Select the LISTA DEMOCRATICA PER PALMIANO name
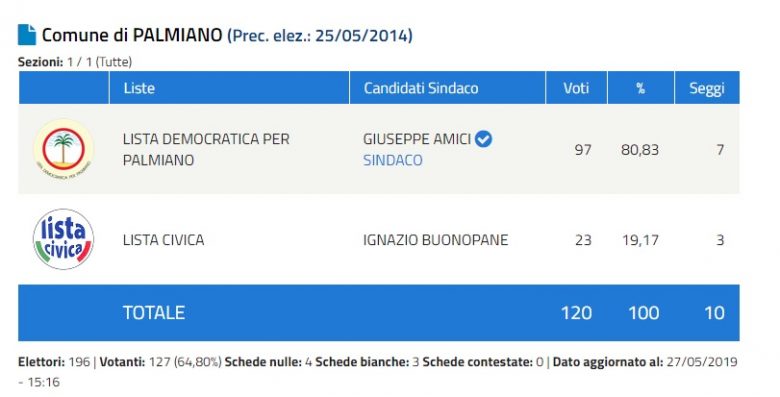 (206, 149)
